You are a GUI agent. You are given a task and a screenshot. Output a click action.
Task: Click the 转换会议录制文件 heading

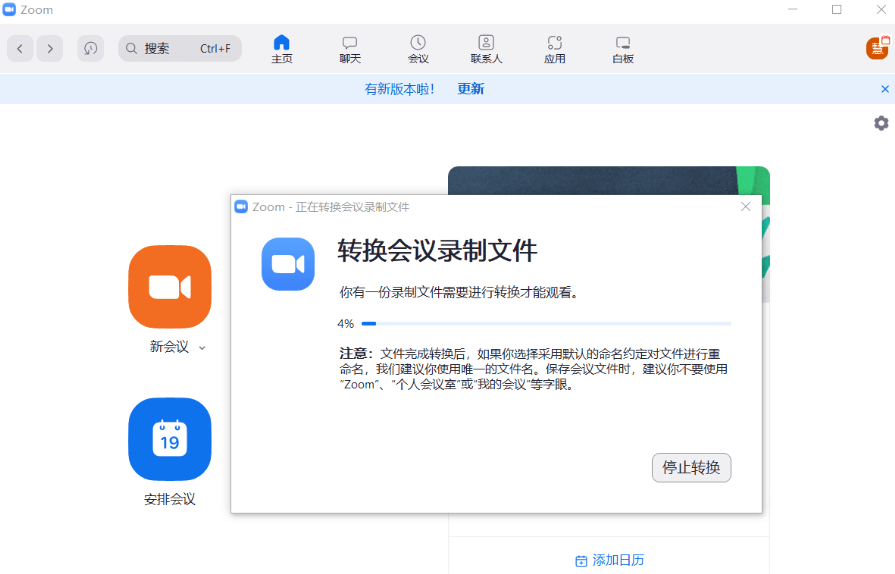[x=437, y=250]
